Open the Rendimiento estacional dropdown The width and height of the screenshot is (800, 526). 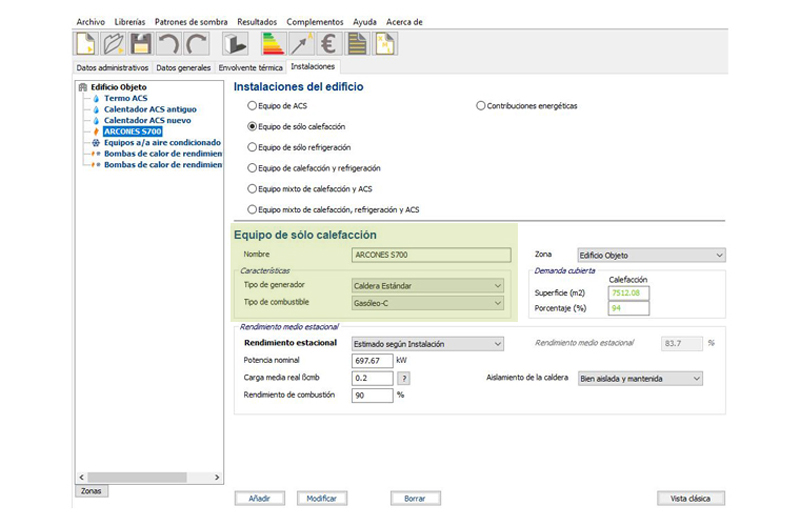point(428,344)
